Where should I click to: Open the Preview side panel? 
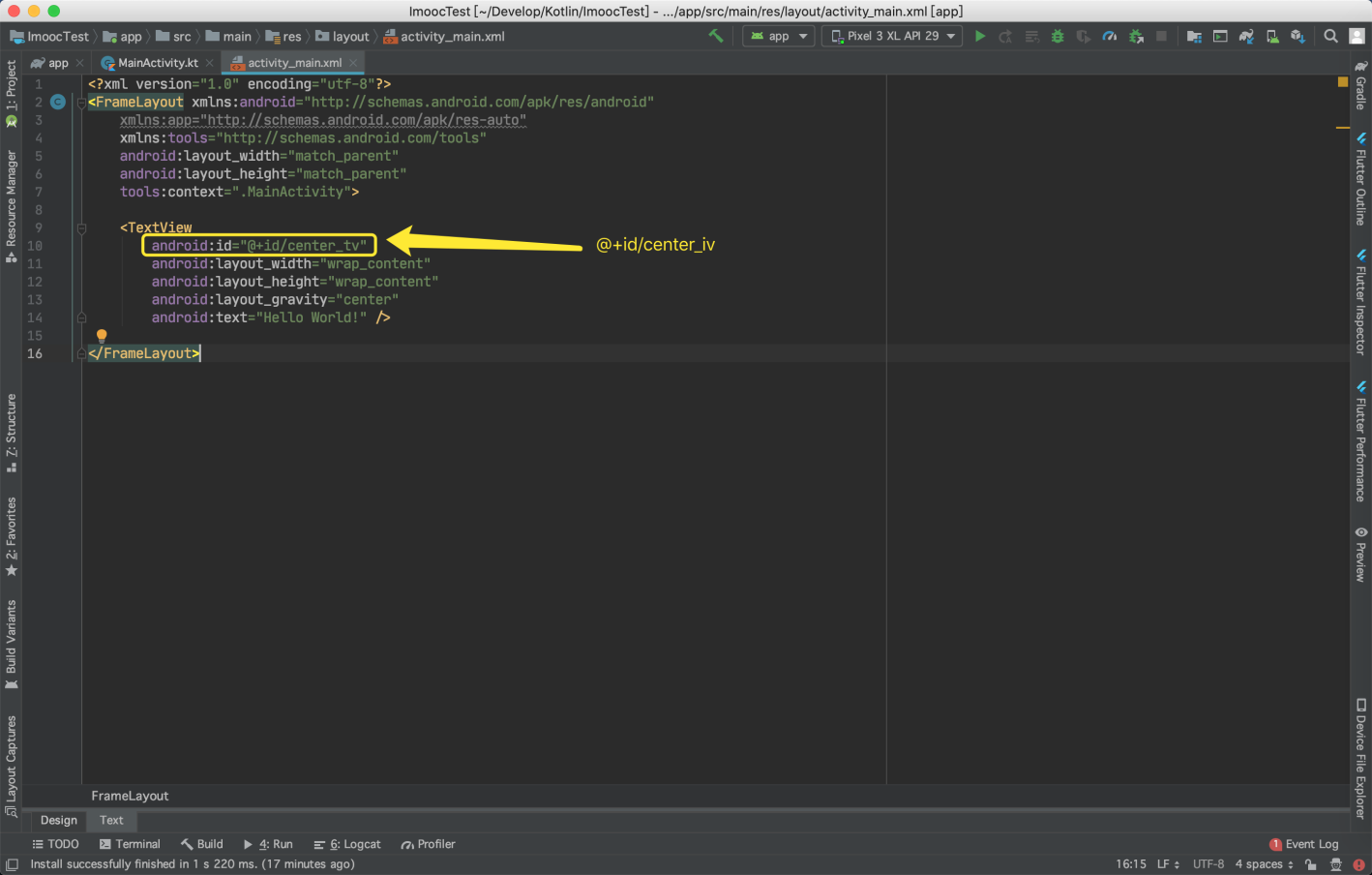pyautogui.click(x=1360, y=554)
